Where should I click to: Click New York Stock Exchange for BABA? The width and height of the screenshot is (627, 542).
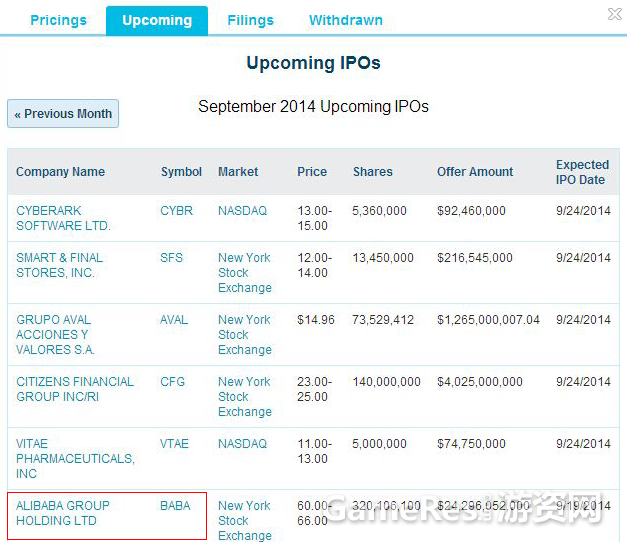(x=245, y=520)
